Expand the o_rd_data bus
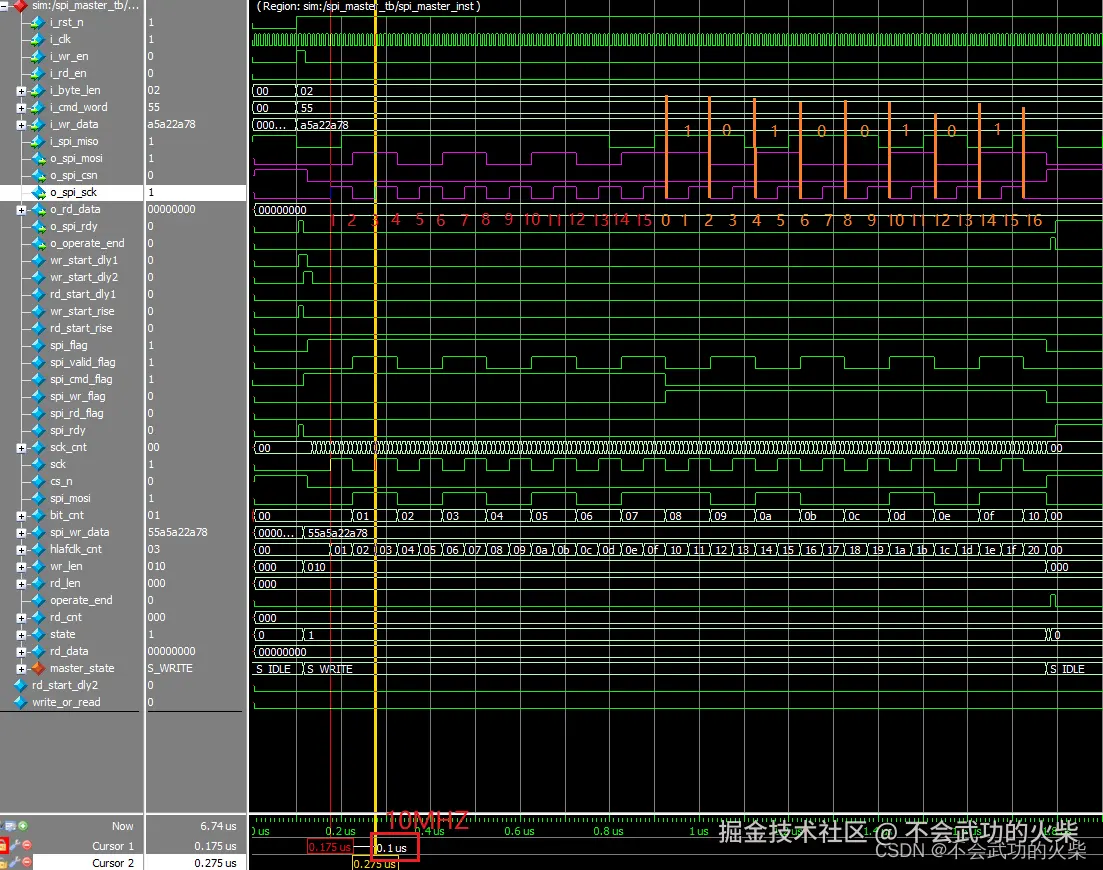The image size is (1103, 870). click(x=21, y=210)
